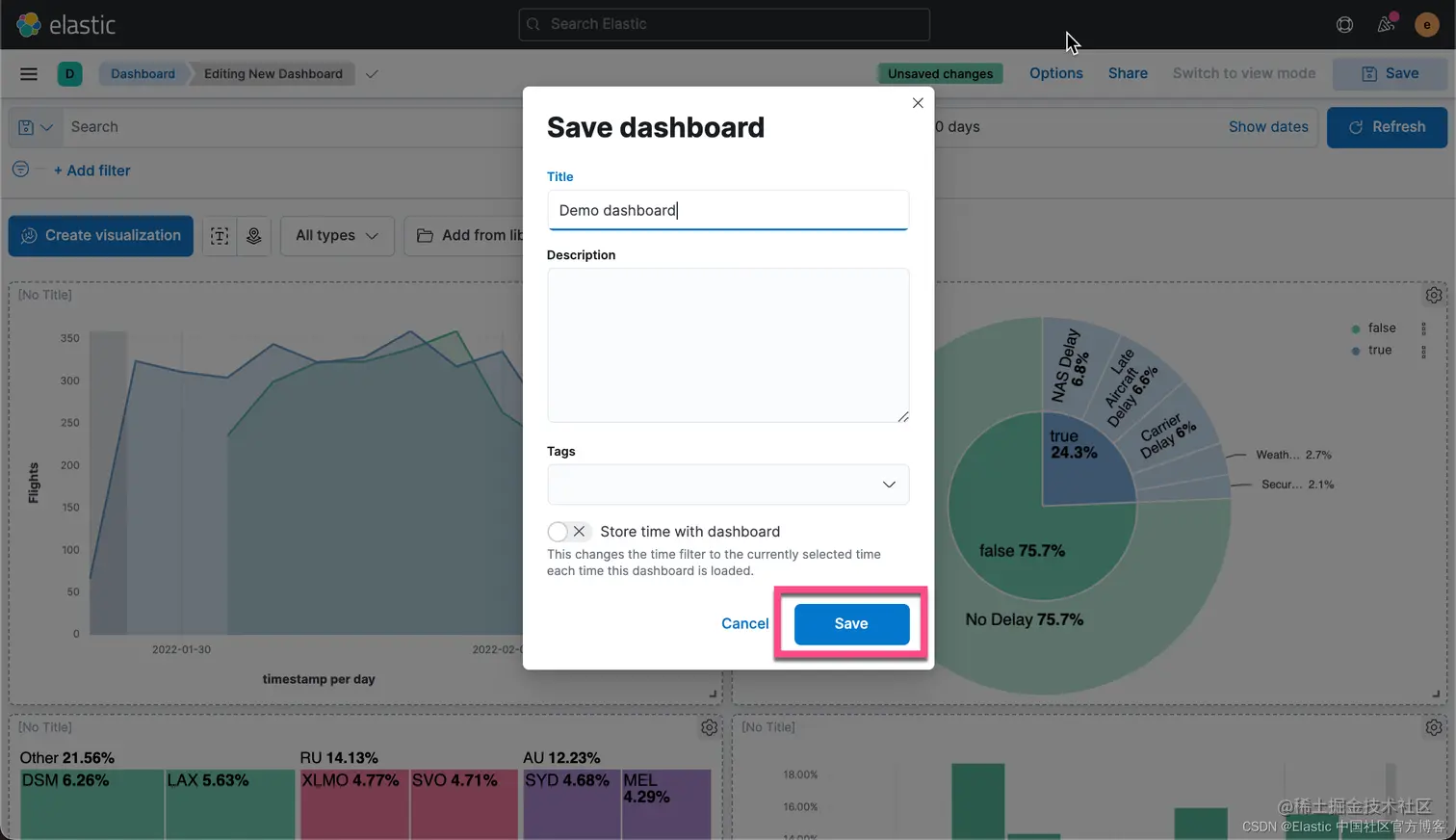Image resolution: width=1456 pixels, height=840 pixels.
Task: Open bottom right panel settings gear
Action: (1434, 728)
